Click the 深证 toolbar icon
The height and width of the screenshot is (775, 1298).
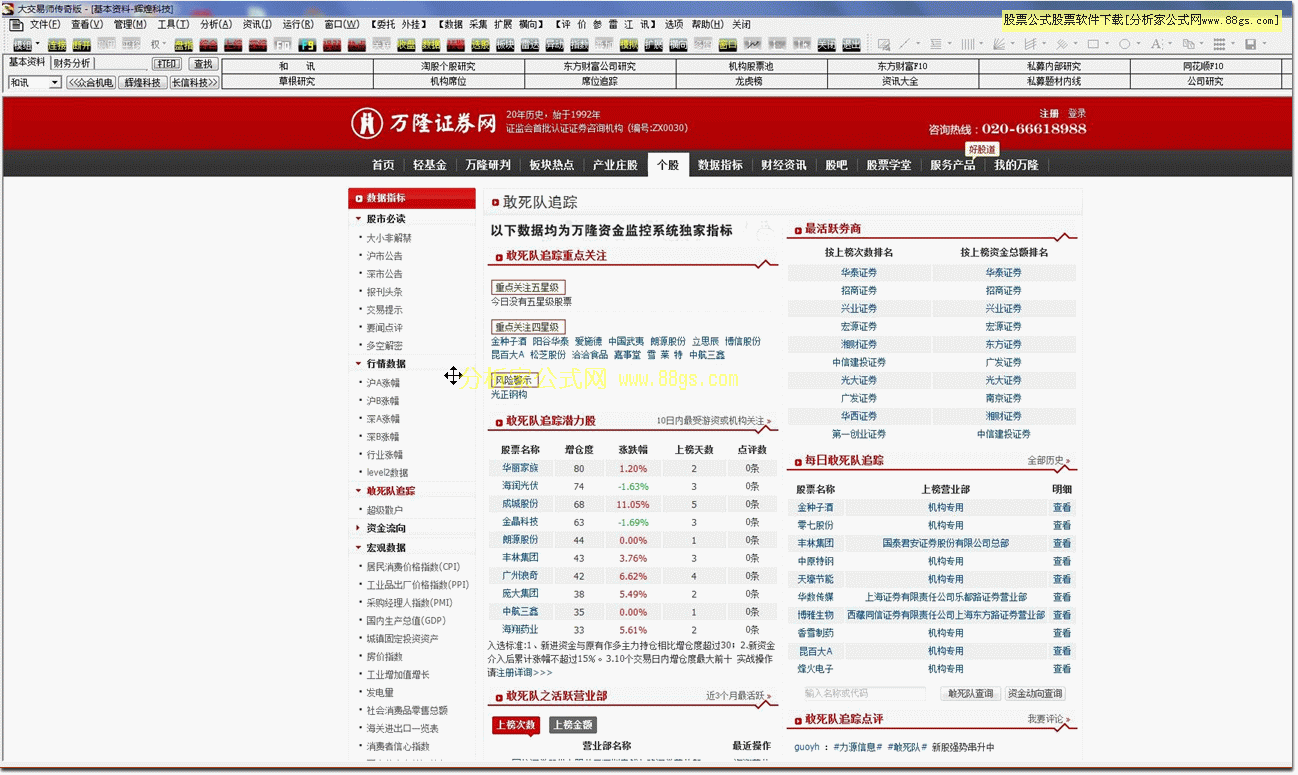pyautogui.click(x=257, y=45)
